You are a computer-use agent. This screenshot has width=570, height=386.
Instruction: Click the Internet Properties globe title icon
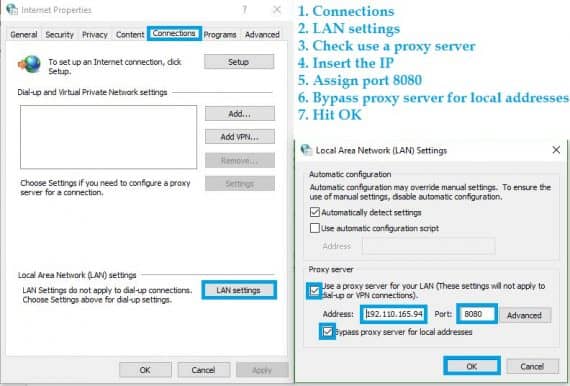[x=12, y=9]
